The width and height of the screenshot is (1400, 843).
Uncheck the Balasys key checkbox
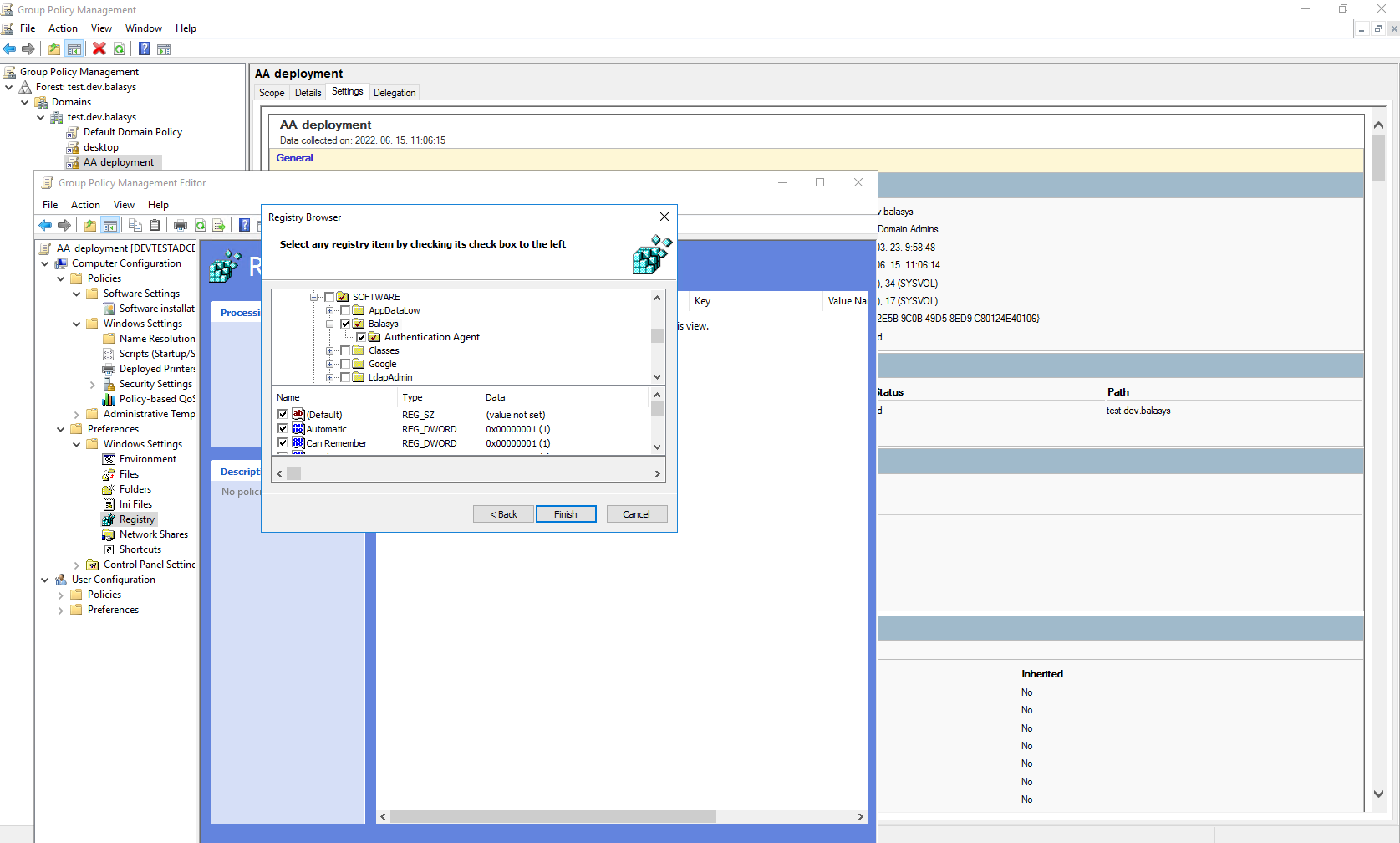(x=345, y=324)
